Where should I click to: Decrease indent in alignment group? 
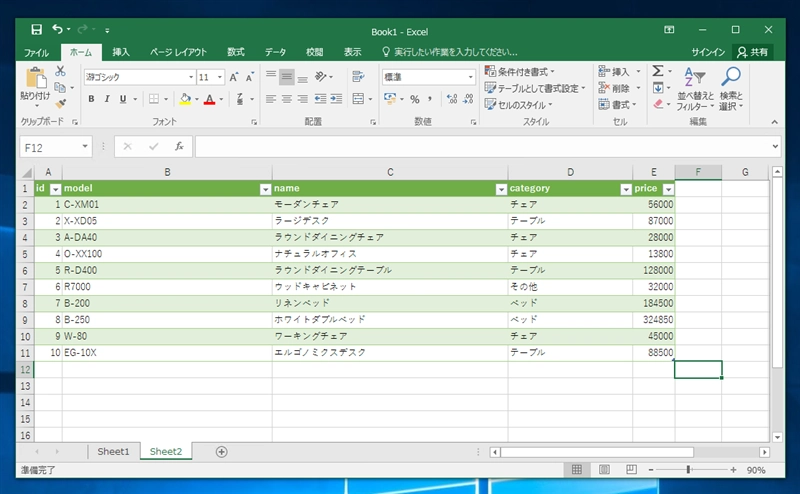point(320,99)
